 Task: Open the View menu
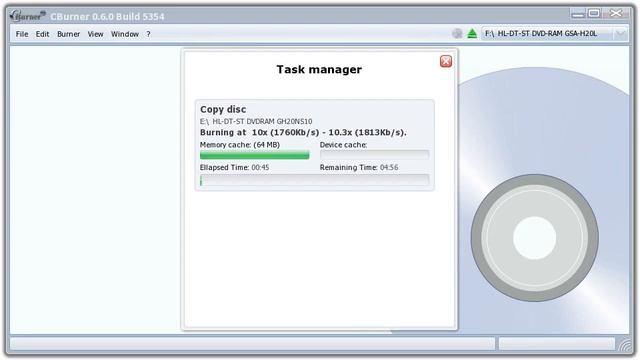tap(96, 34)
